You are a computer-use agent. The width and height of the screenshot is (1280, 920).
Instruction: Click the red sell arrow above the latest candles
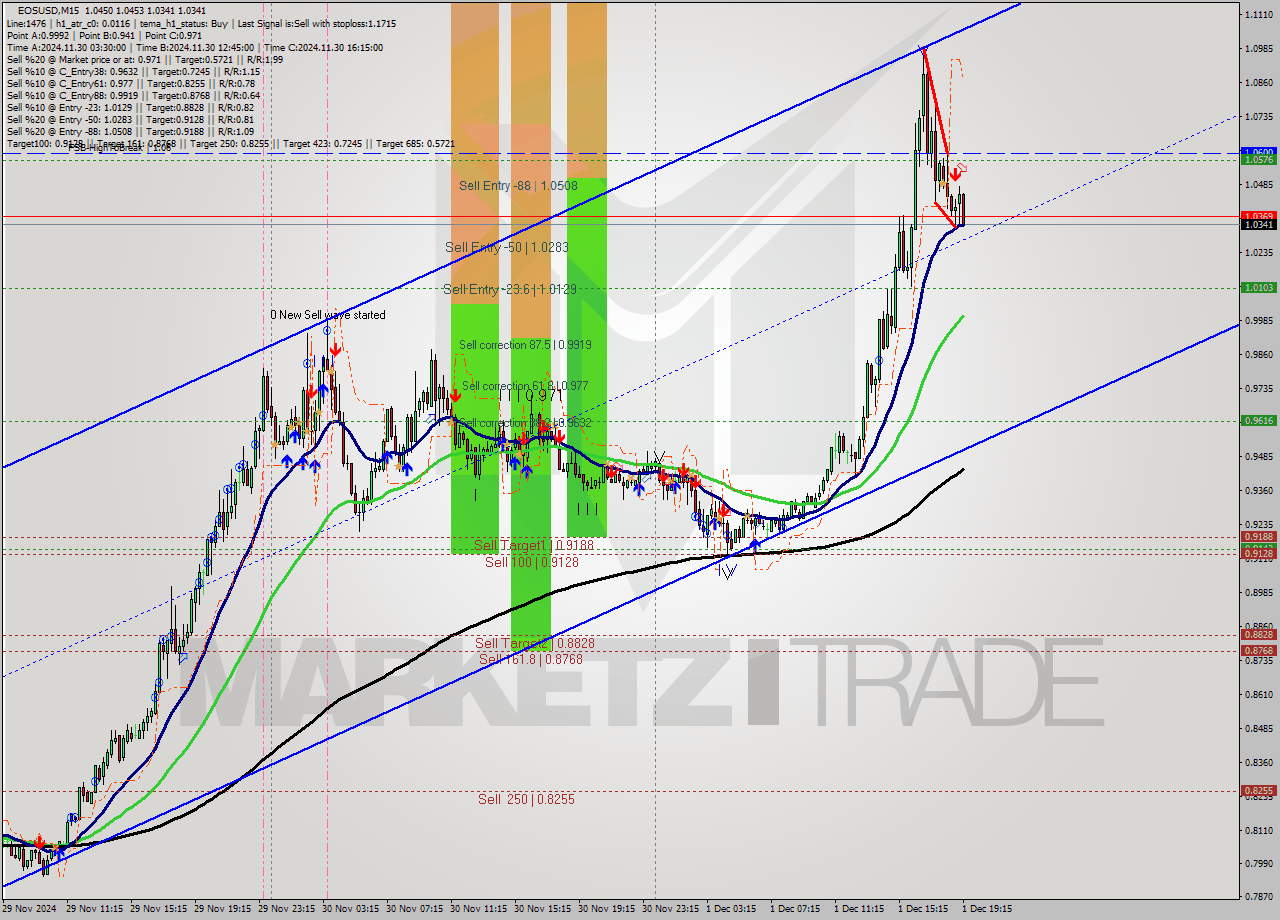click(956, 174)
